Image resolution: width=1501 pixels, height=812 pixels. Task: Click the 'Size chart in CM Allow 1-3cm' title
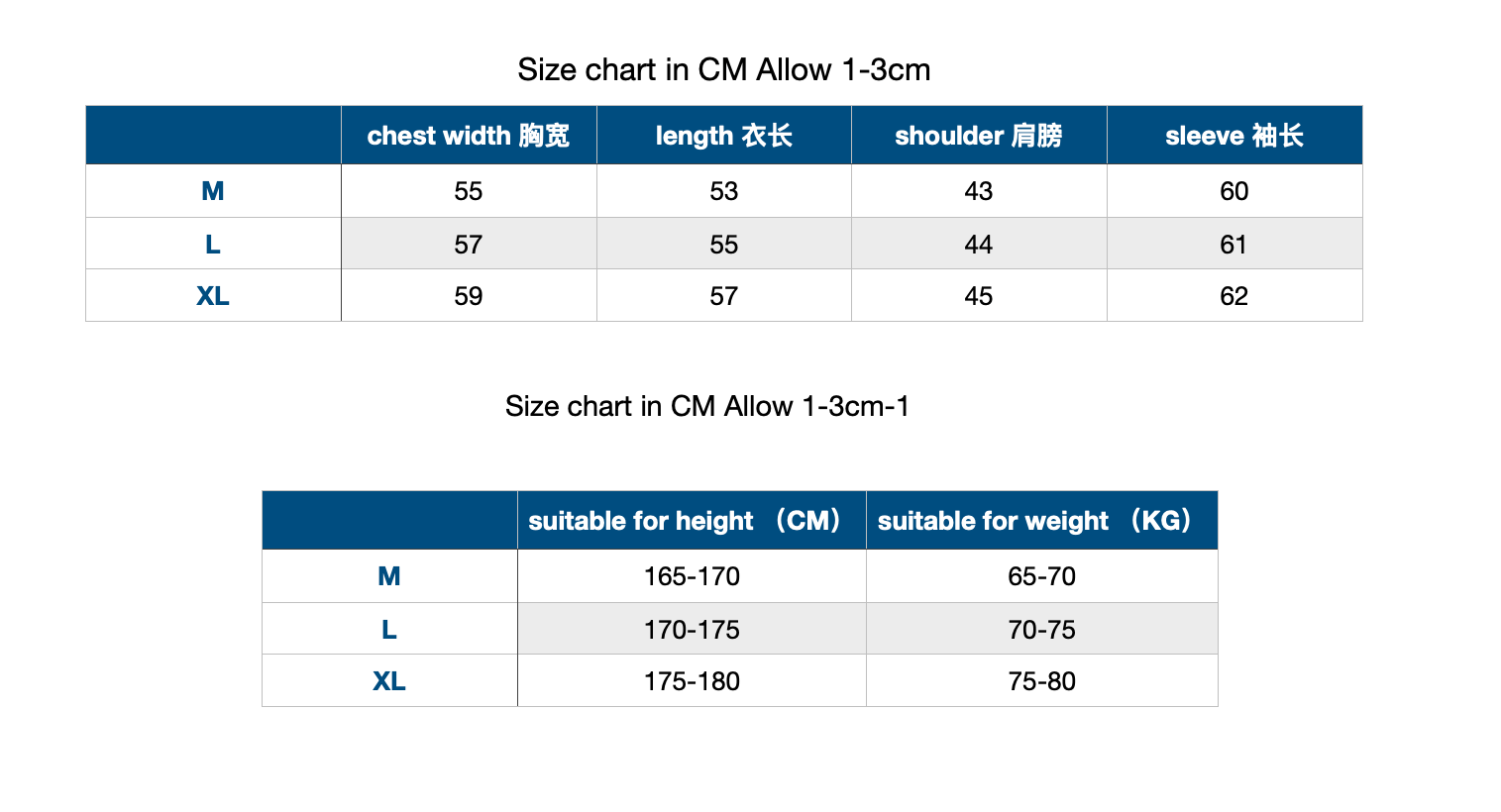click(724, 70)
